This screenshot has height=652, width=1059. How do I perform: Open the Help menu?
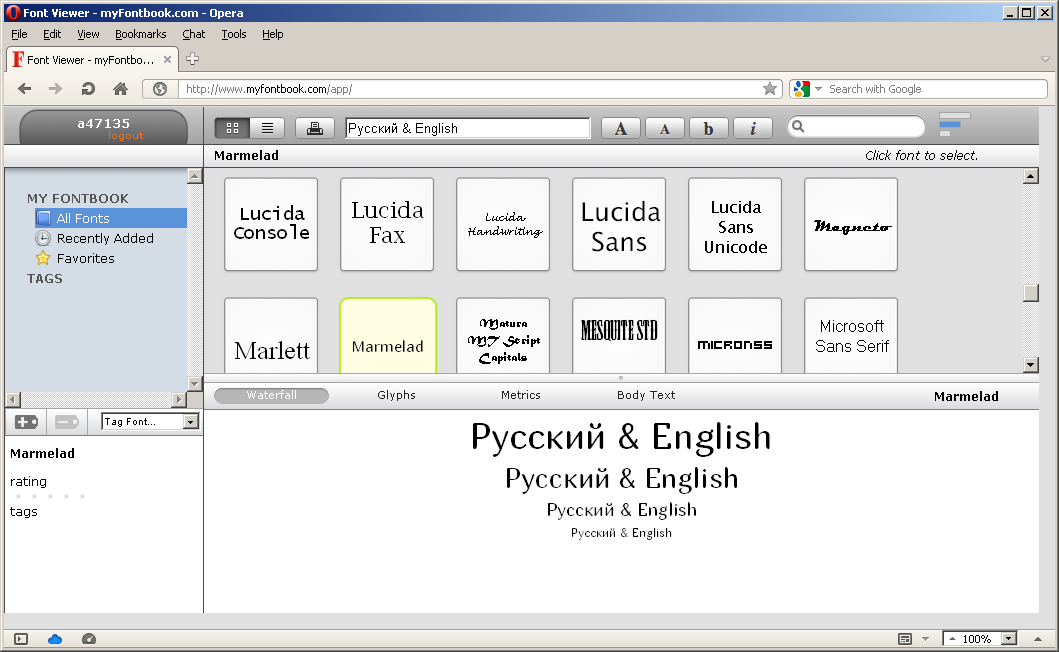[x=272, y=34]
